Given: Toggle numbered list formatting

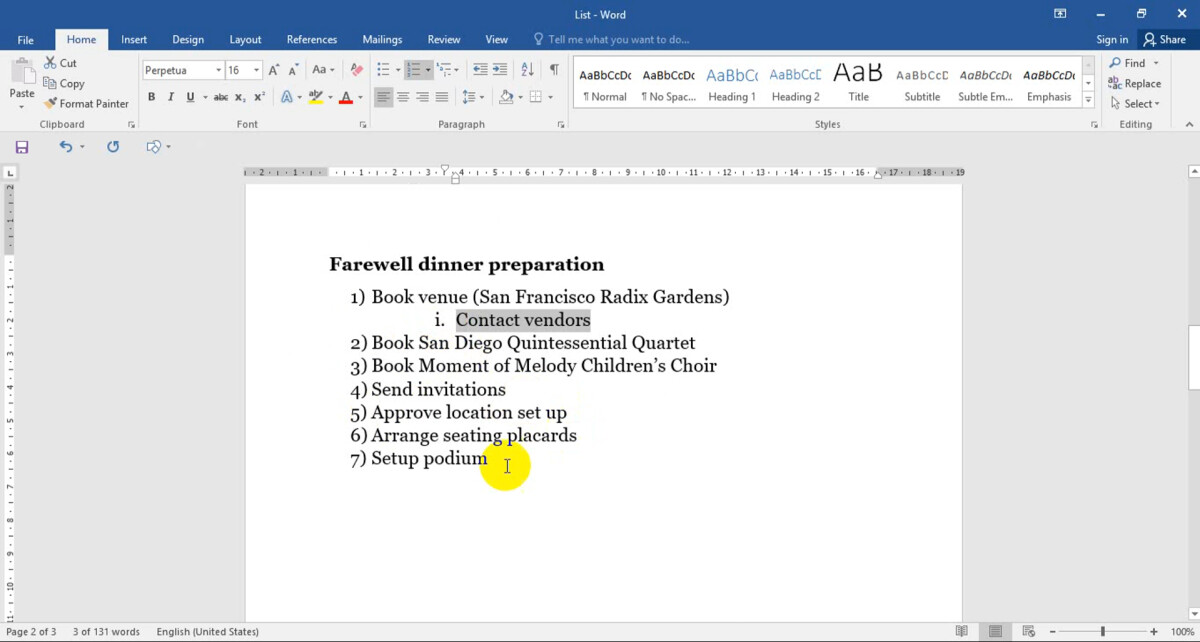Looking at the screenshot, I should (x=414, y=70).
